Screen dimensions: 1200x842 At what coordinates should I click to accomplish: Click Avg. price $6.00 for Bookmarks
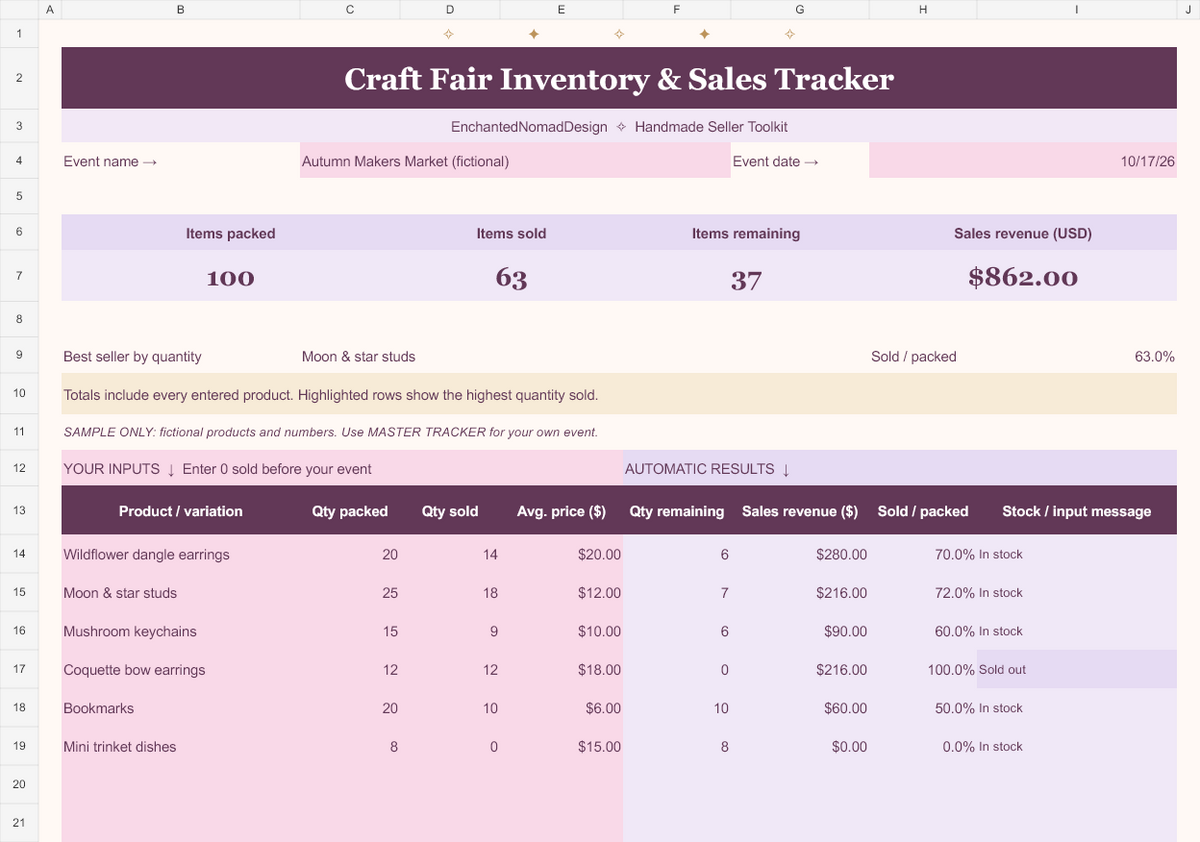561,708
